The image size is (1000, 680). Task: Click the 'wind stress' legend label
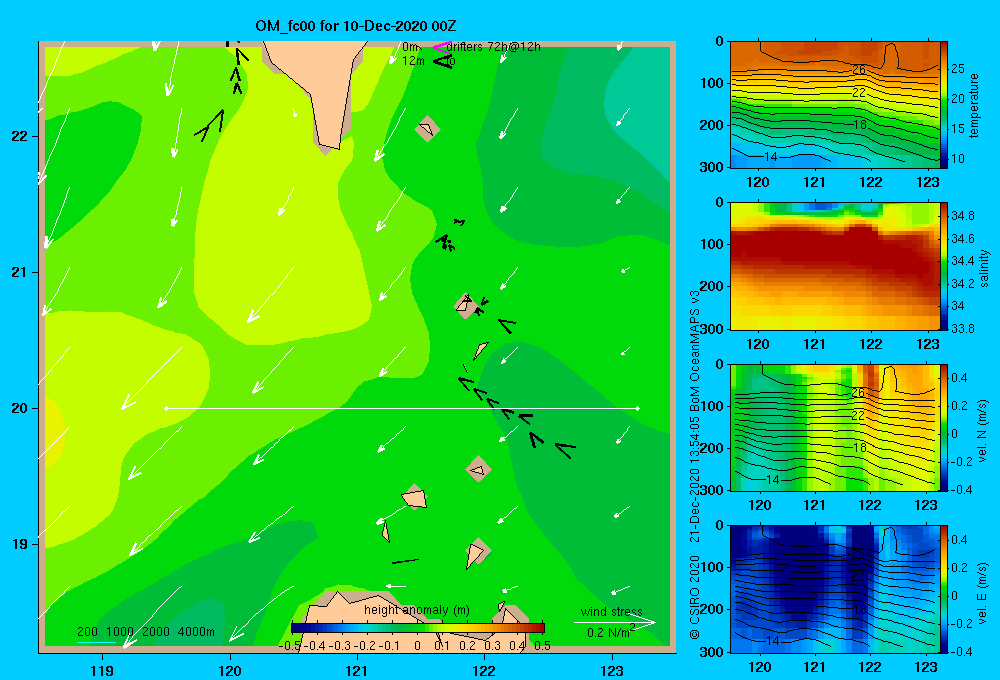[x=611, y=611]
